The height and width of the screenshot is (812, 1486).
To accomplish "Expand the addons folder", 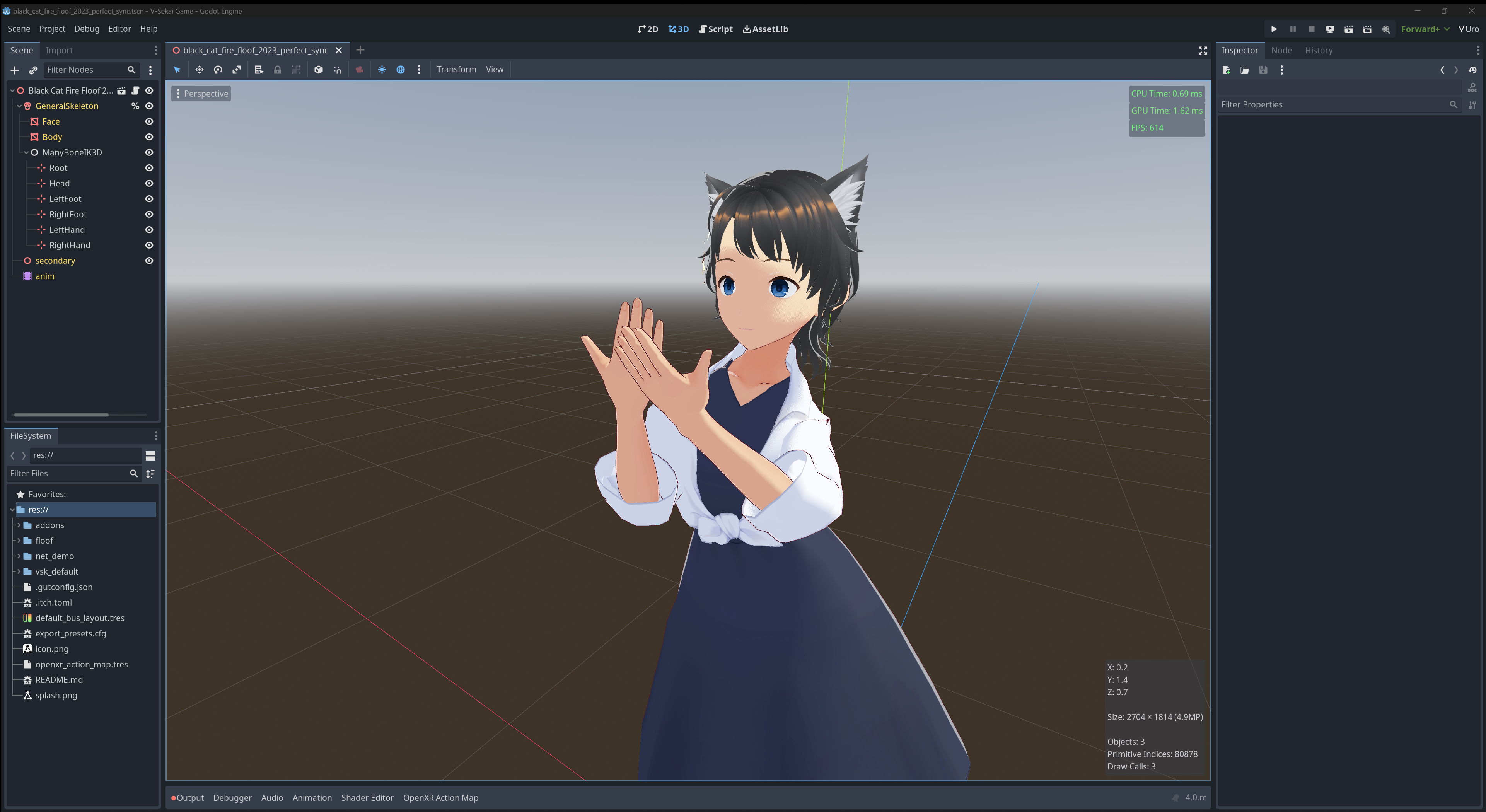I will [x=19, y=525].
